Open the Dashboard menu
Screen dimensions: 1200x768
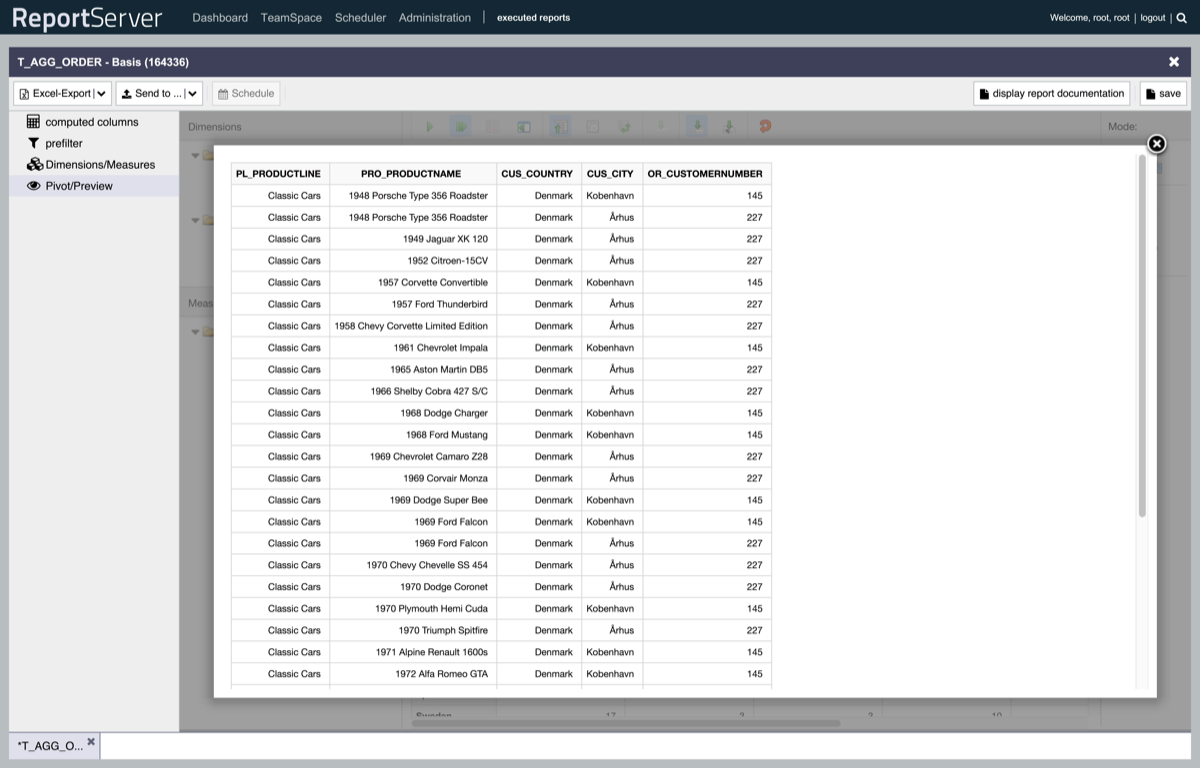point(220,18)
